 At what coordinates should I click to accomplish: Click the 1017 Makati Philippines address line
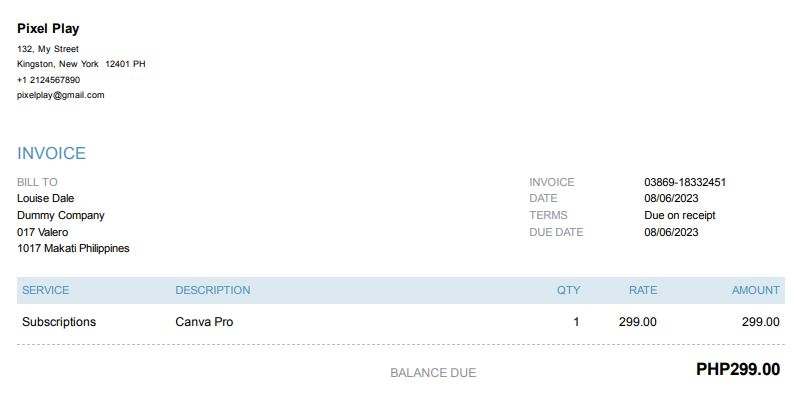(73, 248)
